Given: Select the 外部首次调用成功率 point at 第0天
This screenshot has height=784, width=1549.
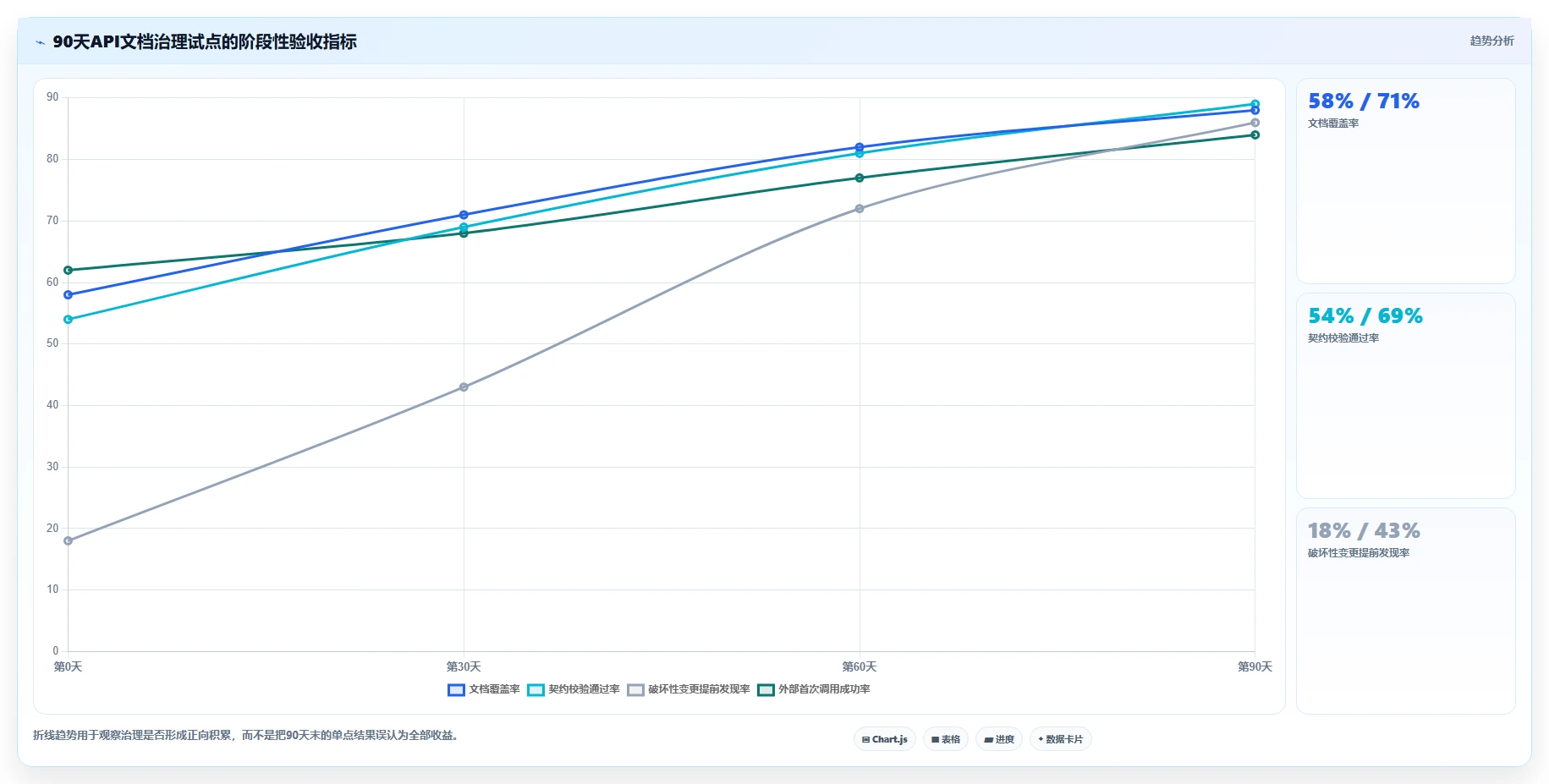Looking at the screenshot, I should pyautogui.click(x=68, y=271).
